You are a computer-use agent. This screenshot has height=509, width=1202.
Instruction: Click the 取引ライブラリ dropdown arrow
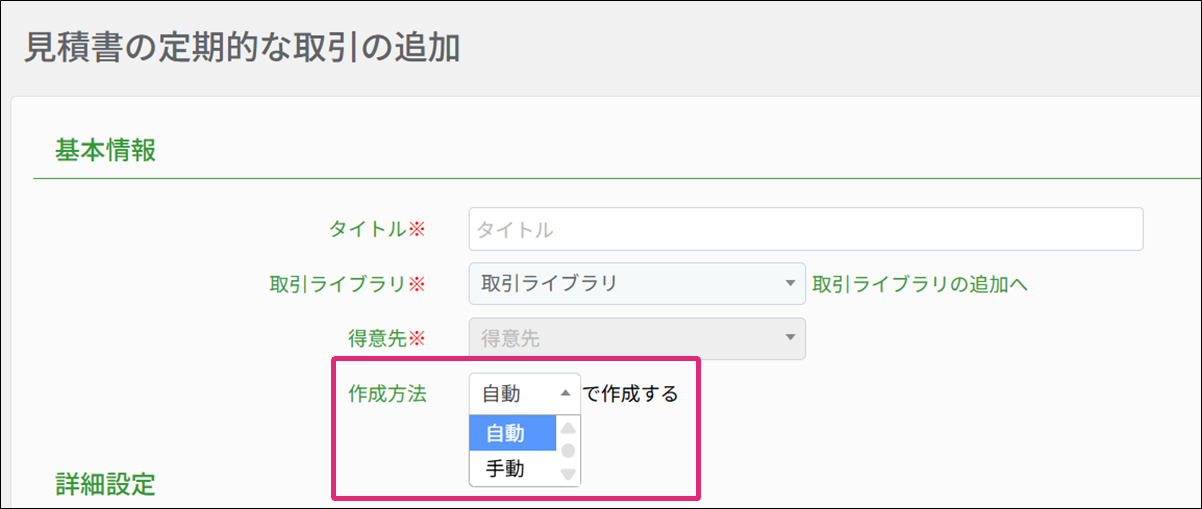click(789, 283)
